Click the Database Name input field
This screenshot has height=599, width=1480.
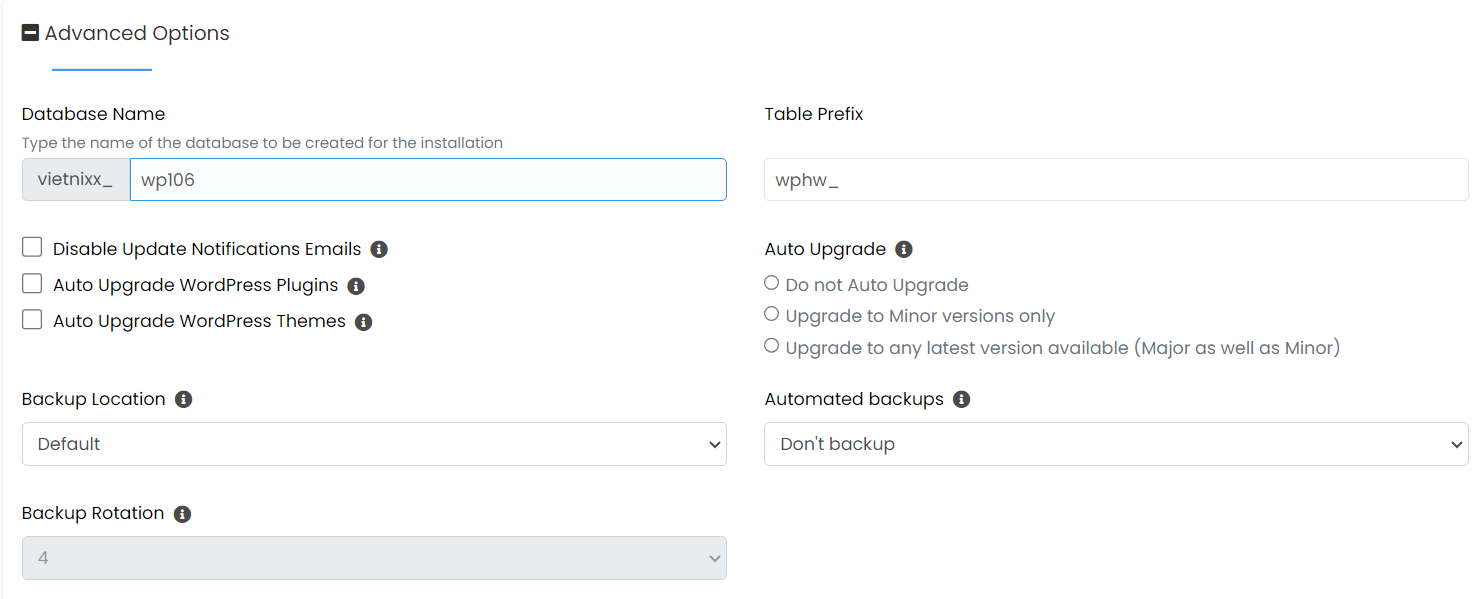428,180
